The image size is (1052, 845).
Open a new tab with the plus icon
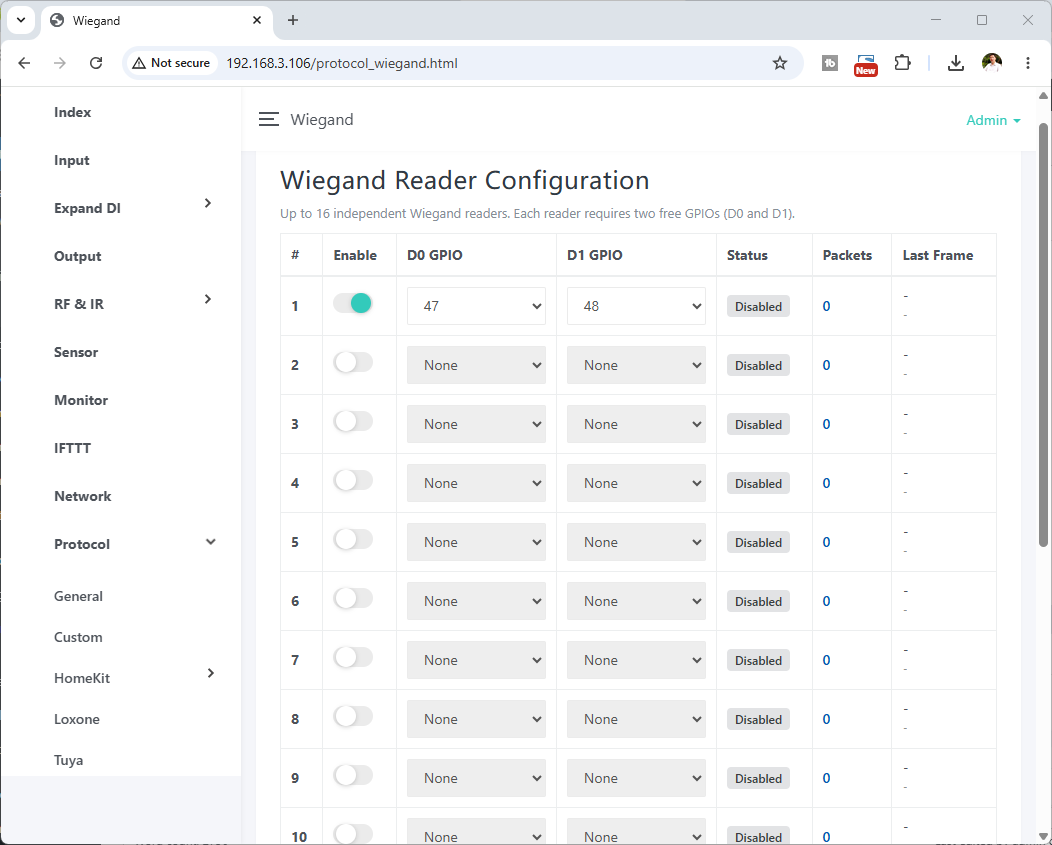[x=293, y=20]
